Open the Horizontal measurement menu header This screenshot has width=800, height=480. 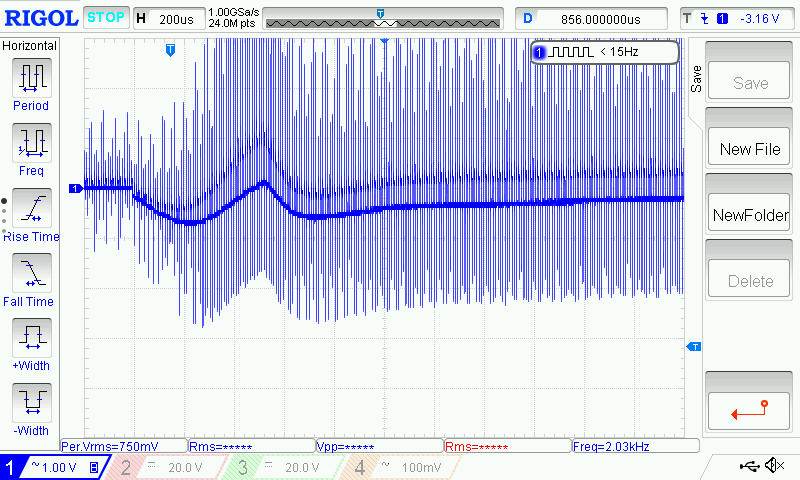click(x=30, y=46)
